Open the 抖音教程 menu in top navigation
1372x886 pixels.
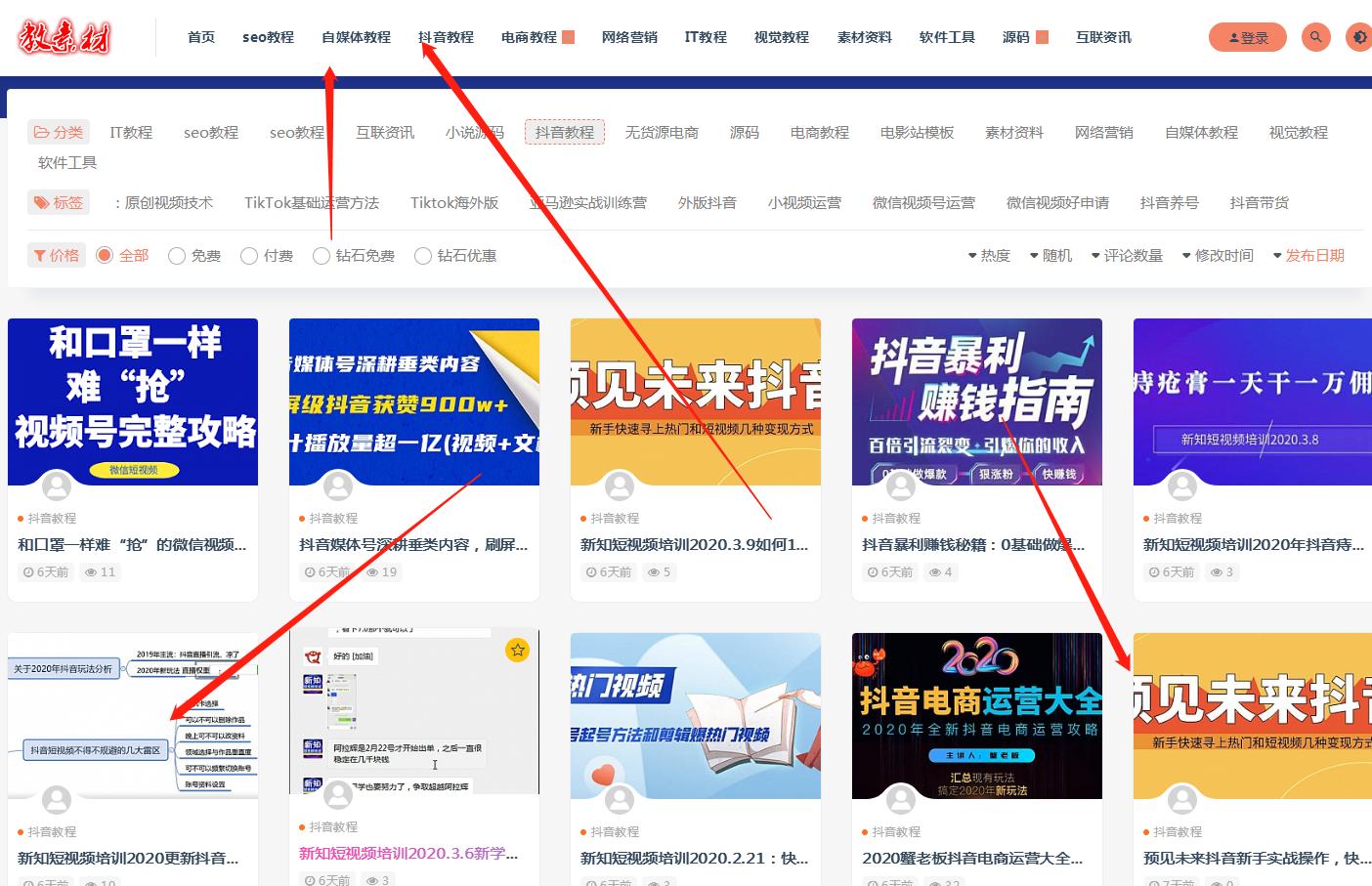(445, 37)
